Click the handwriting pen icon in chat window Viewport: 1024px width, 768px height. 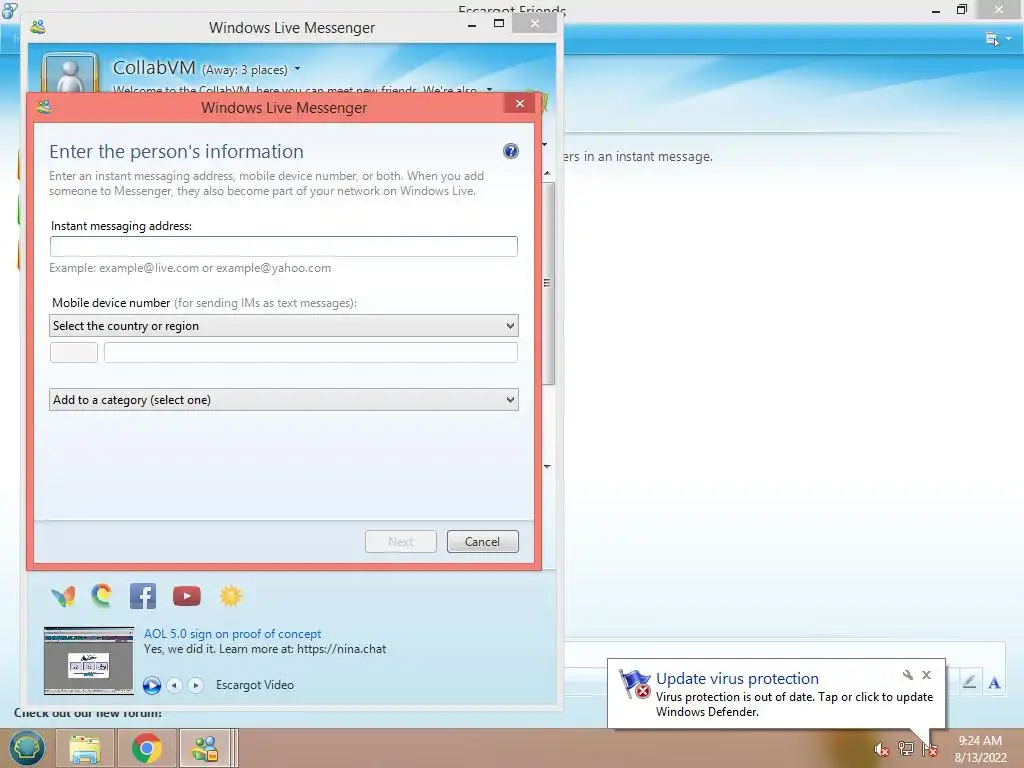pos(970,682)
